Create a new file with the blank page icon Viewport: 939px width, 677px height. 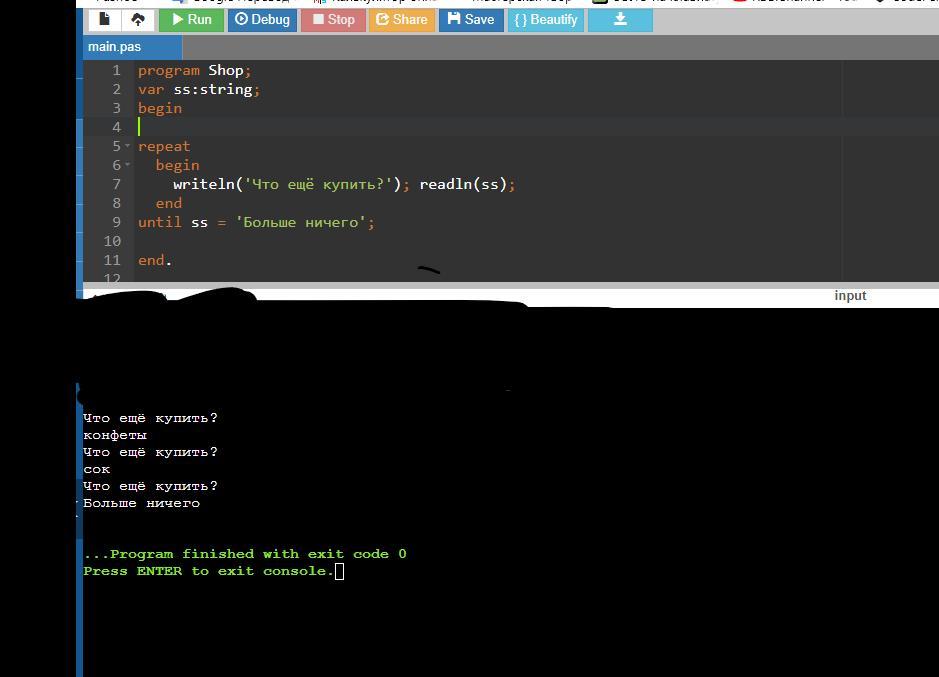[105, 19]
